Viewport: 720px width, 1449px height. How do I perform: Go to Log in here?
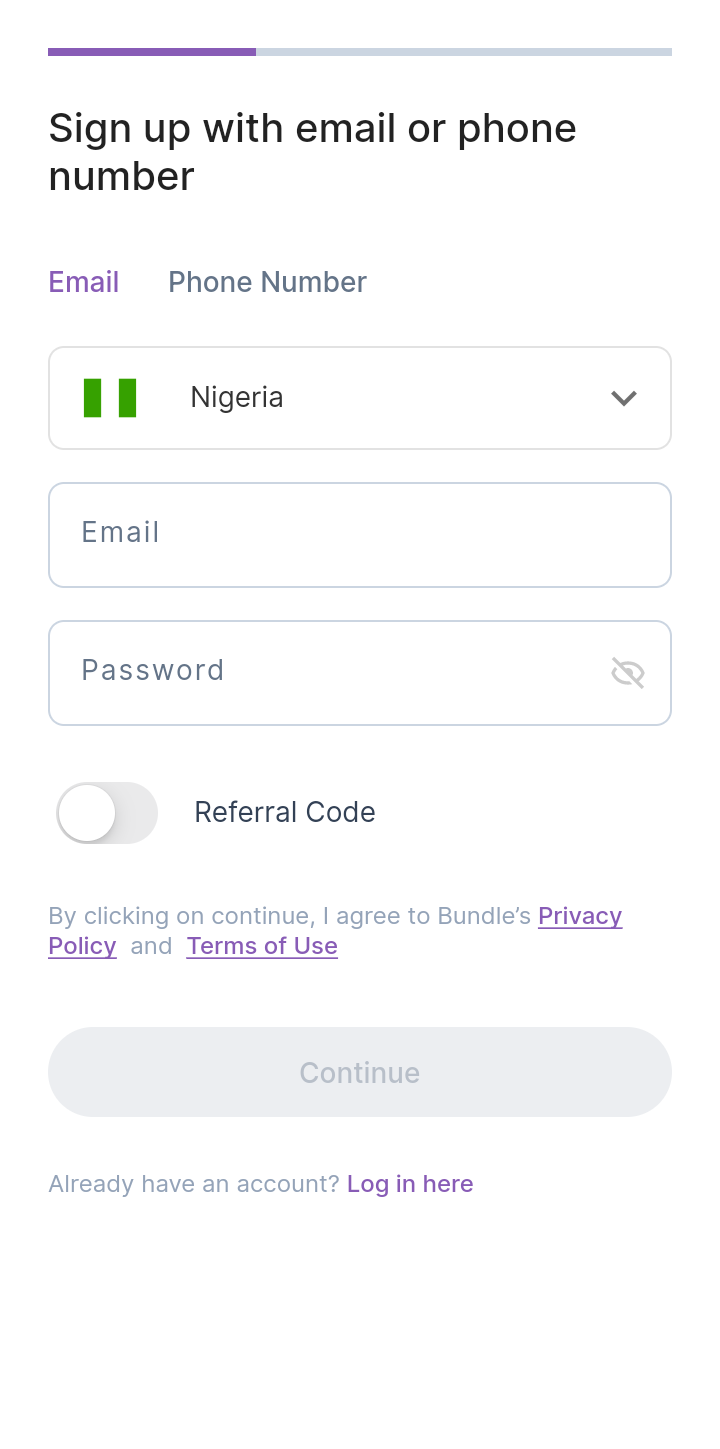pos(410,1184)
